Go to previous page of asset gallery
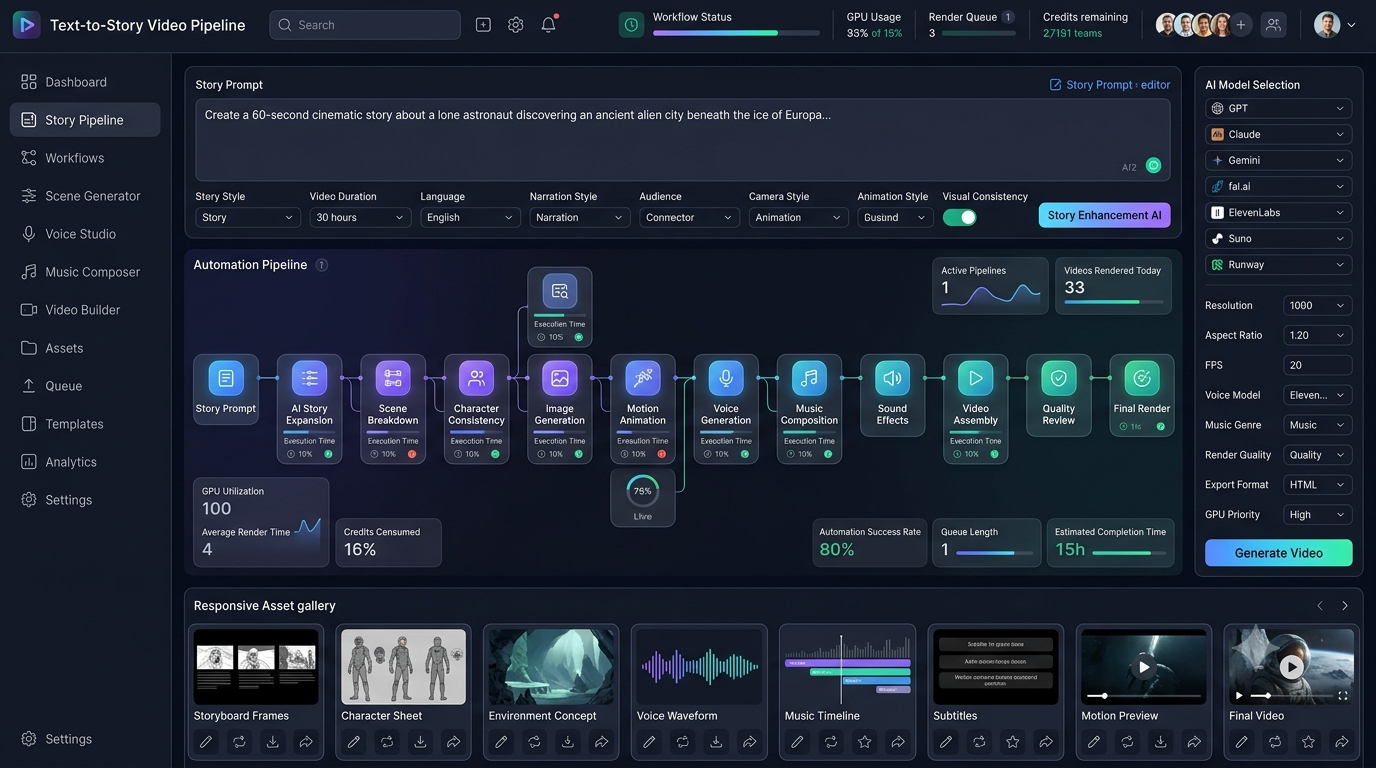This screenshot has height=768, width=1376. [1320, 606]
